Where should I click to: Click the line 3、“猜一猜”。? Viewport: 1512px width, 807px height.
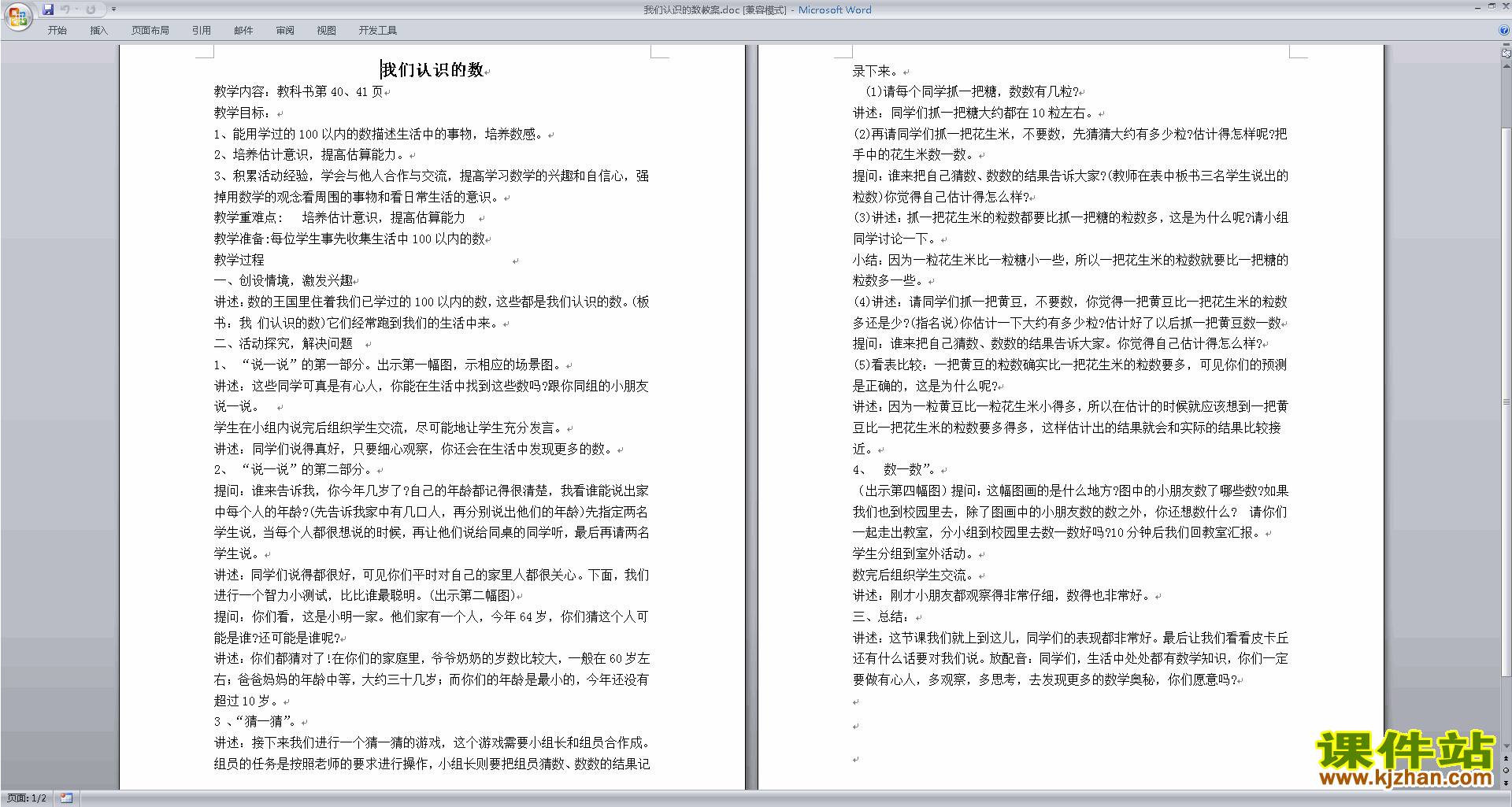tap(255, 722)
